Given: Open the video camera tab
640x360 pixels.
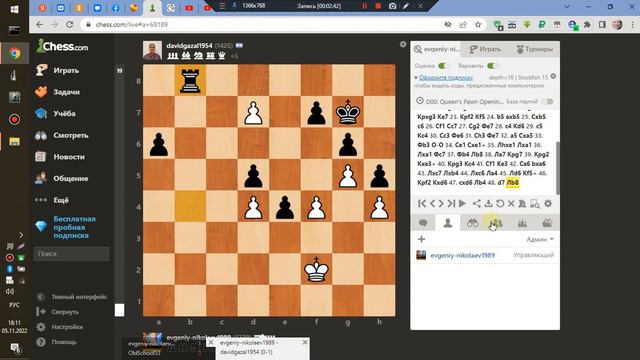Looking at the screenshot, I should [x=547, y=223].
